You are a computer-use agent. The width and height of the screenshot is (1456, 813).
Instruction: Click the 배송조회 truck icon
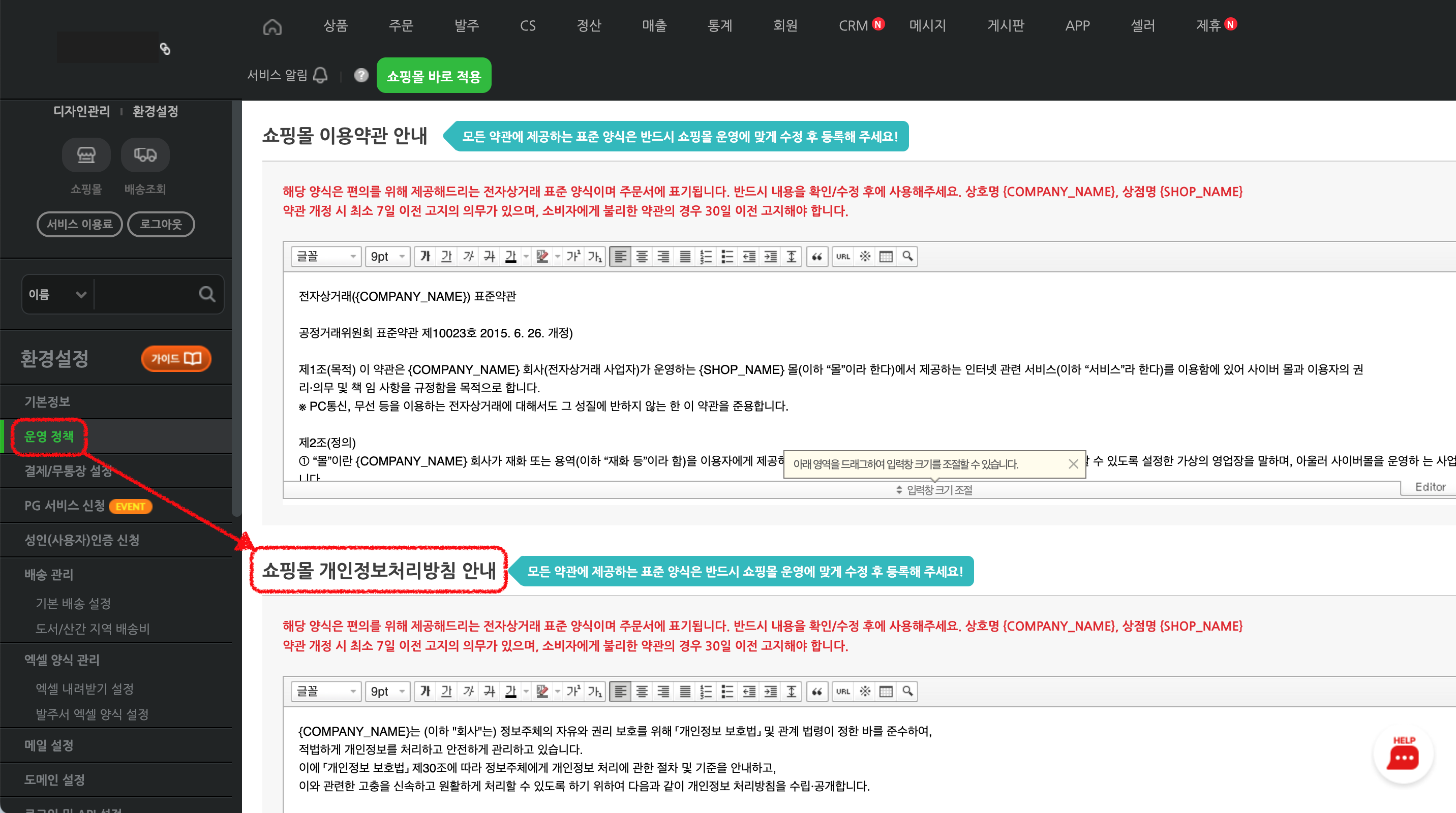point(145,155)
